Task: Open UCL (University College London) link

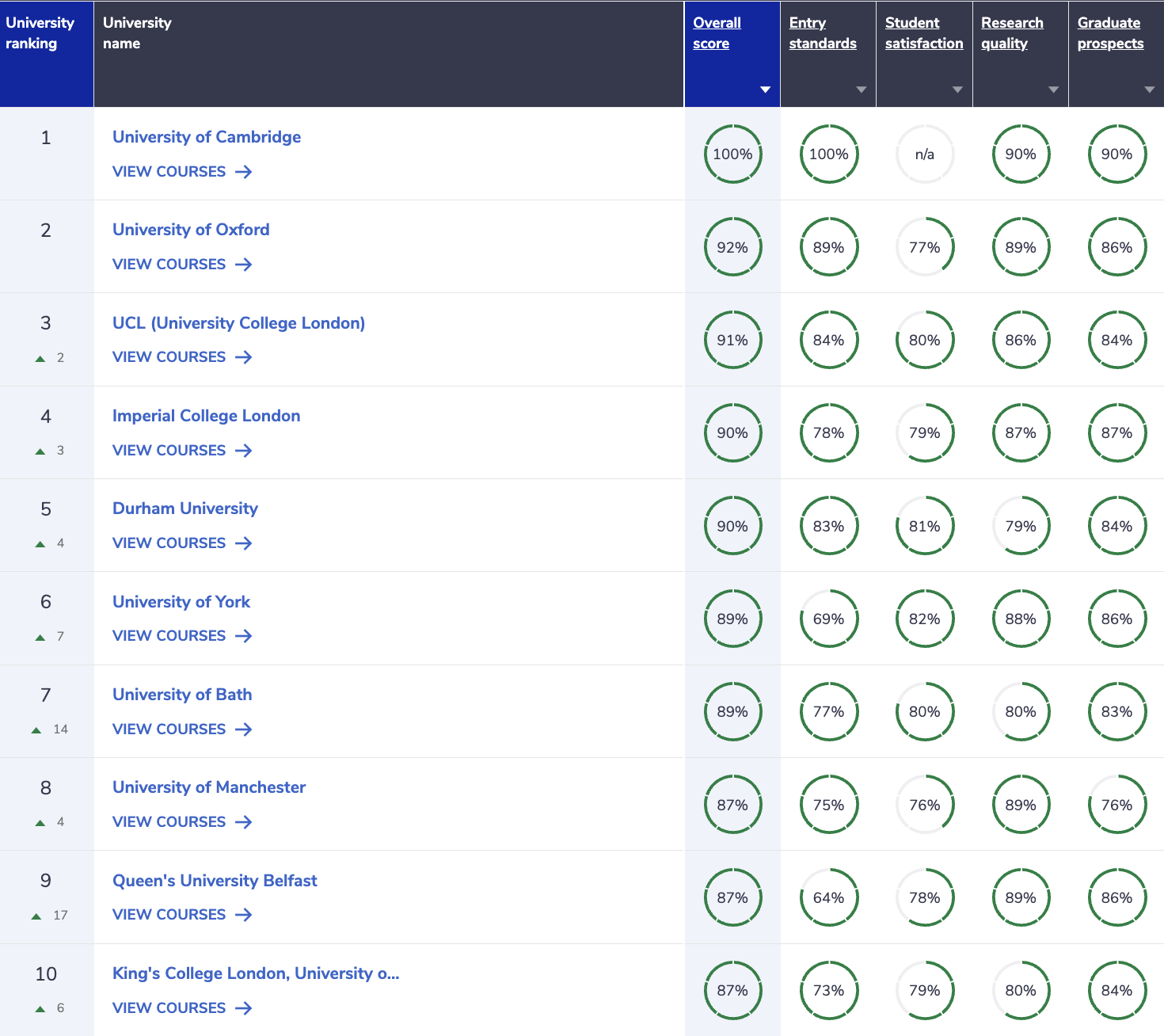Action: coord(238,323)
